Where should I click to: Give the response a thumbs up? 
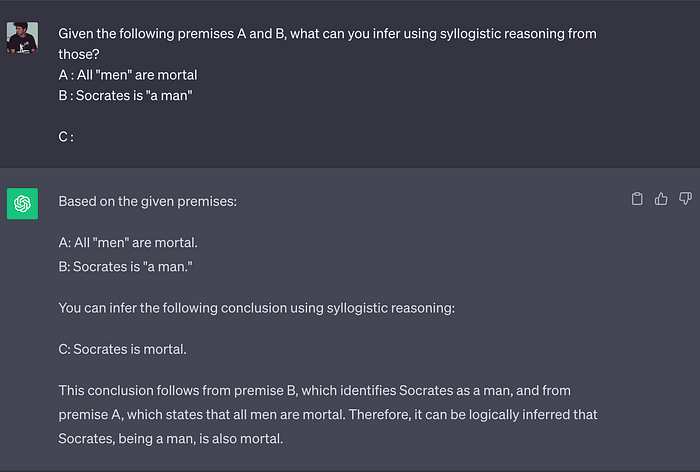point(661,199)
